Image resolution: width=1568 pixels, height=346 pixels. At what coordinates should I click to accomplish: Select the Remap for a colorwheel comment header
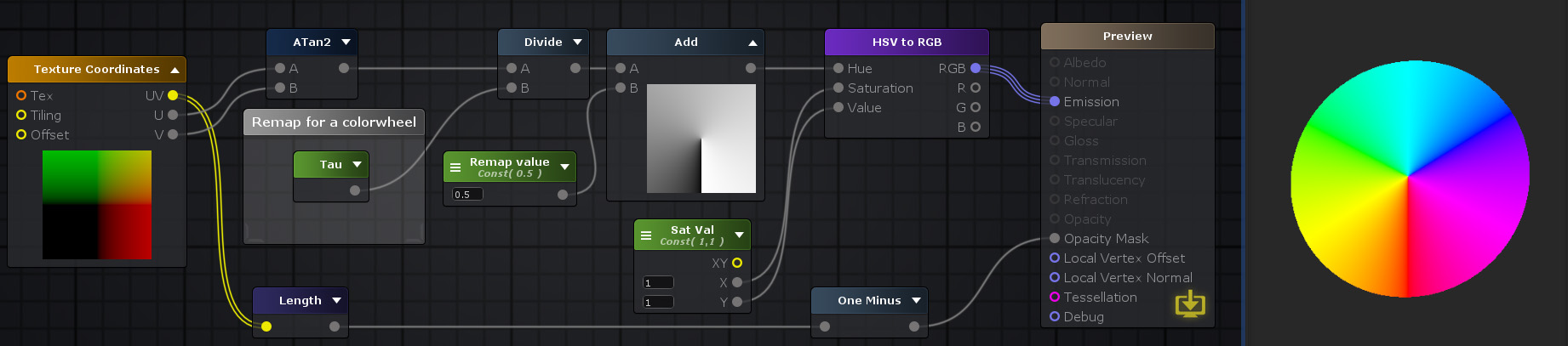[334, 122]
